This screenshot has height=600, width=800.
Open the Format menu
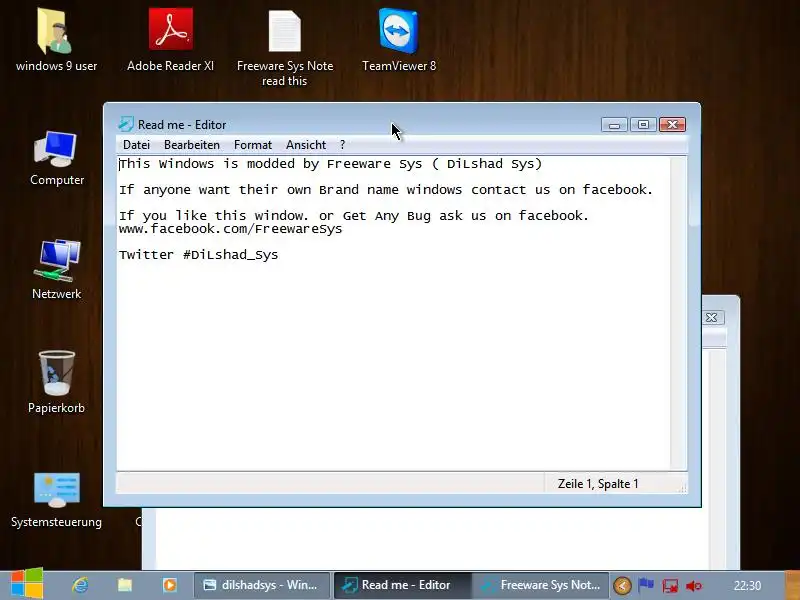point(253,145)
